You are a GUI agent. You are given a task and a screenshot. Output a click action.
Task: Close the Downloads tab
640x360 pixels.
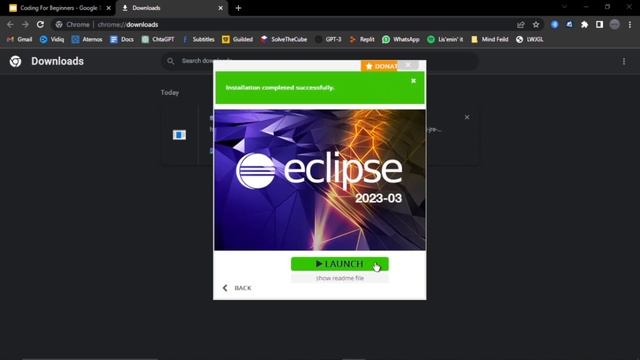click(220, 8)
